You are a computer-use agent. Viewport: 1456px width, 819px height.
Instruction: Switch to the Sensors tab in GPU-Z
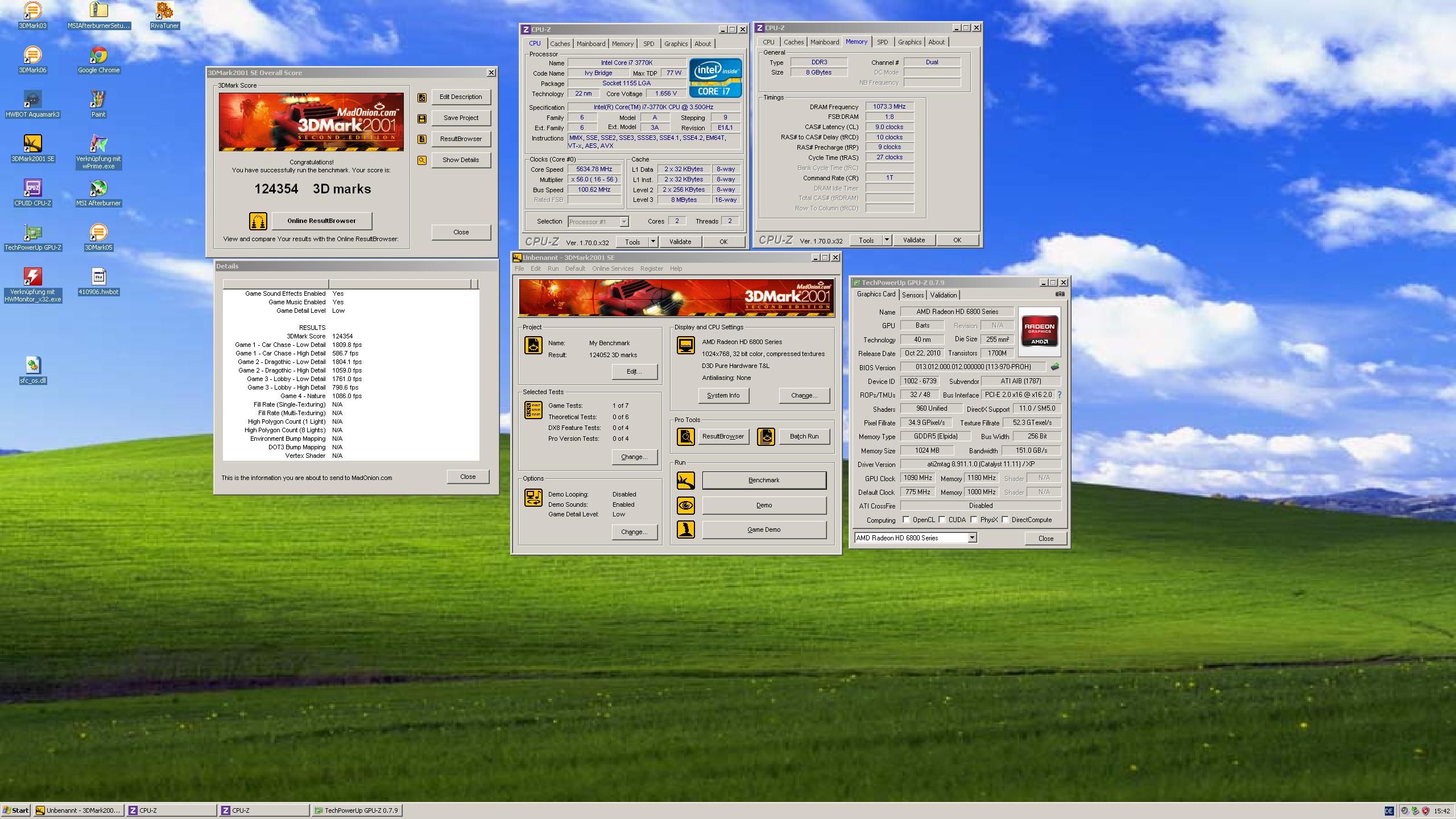click(x=912, y=295)
